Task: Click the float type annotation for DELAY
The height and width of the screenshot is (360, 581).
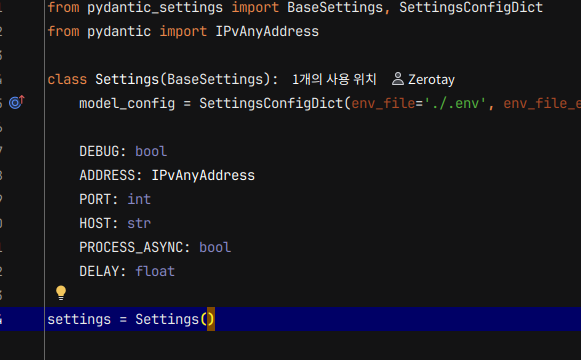Action: click(x=155, y=271)
